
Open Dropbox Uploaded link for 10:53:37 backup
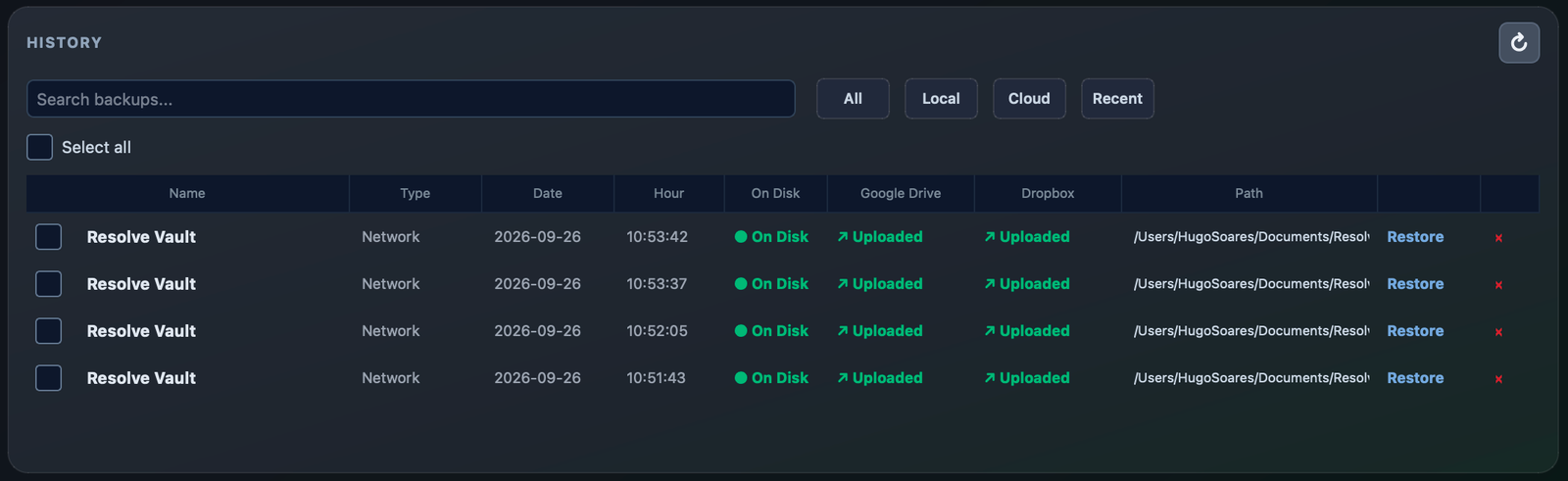tap(1027, 284)
